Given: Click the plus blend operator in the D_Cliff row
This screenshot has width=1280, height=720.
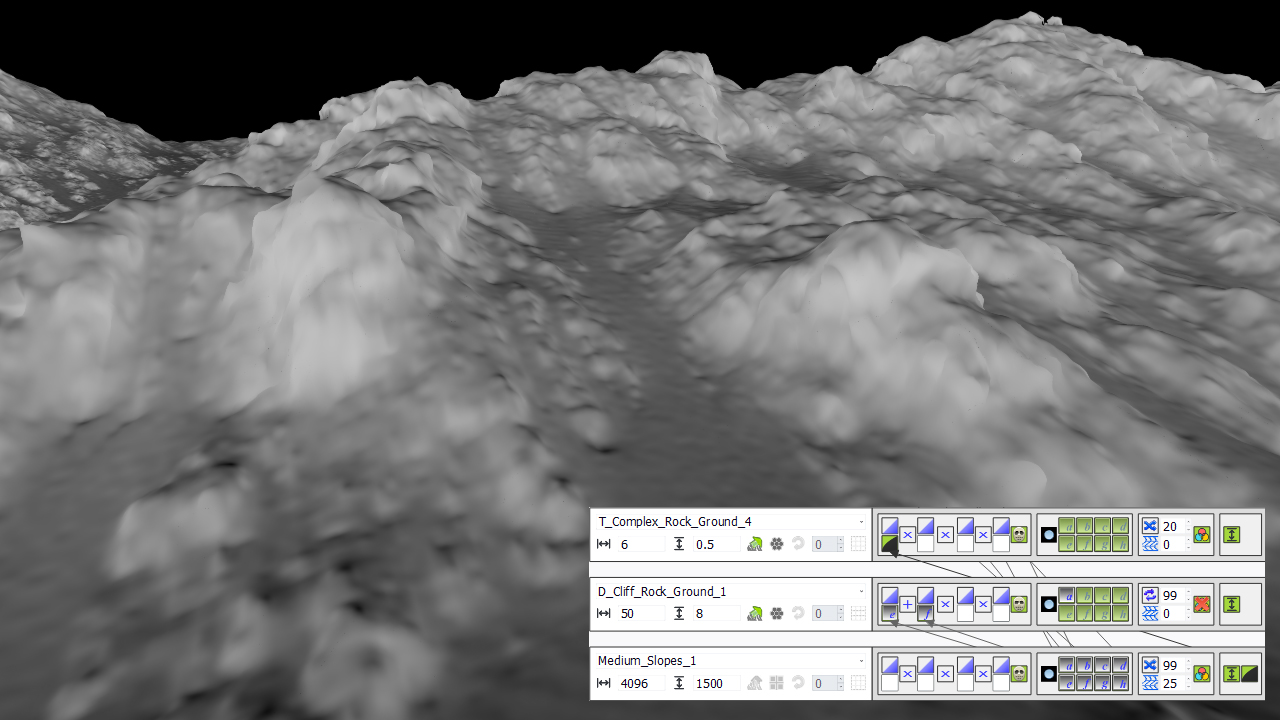Looking at the screenshot, I should [907, 604].
